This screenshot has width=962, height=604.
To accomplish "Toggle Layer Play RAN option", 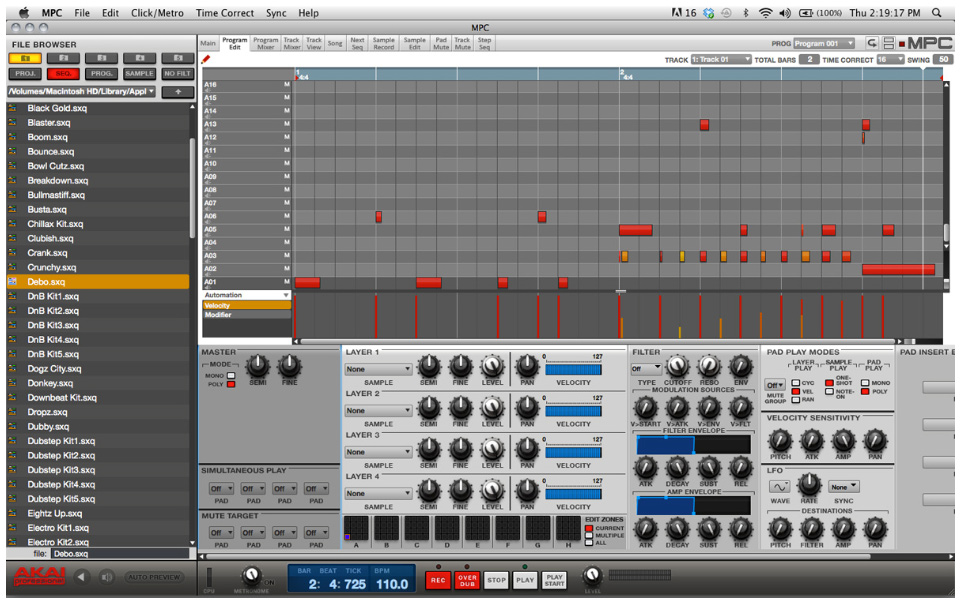I will click(796, 400).
